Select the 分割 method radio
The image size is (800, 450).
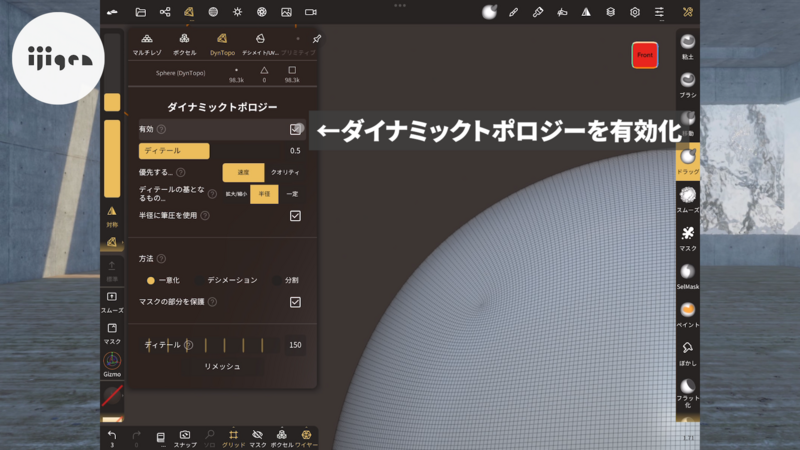[x=286, y=280]
